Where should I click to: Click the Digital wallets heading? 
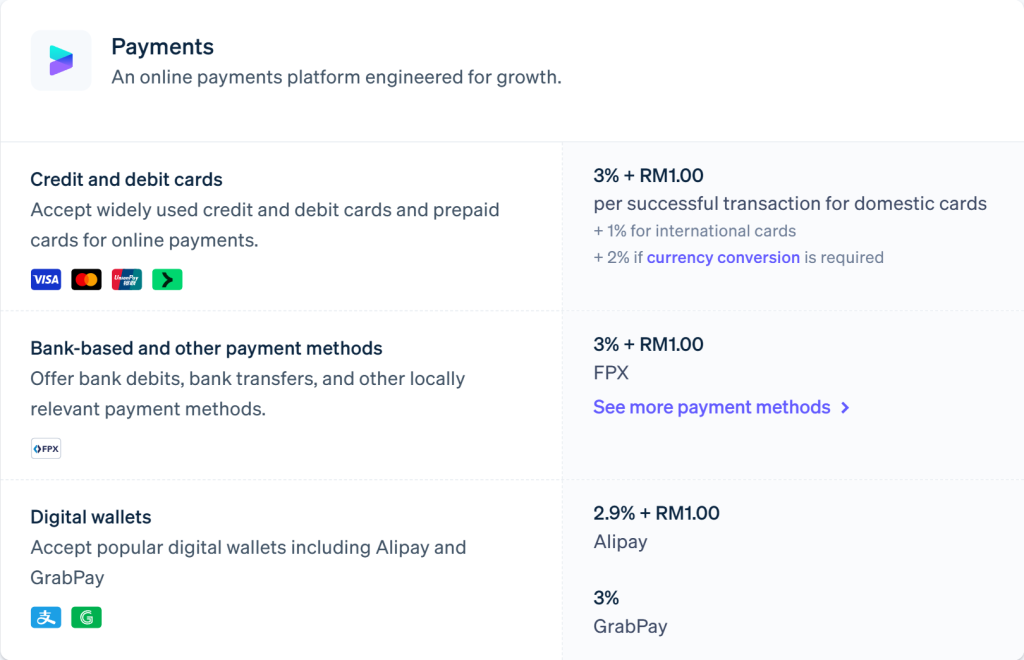[x=91, y=517]
